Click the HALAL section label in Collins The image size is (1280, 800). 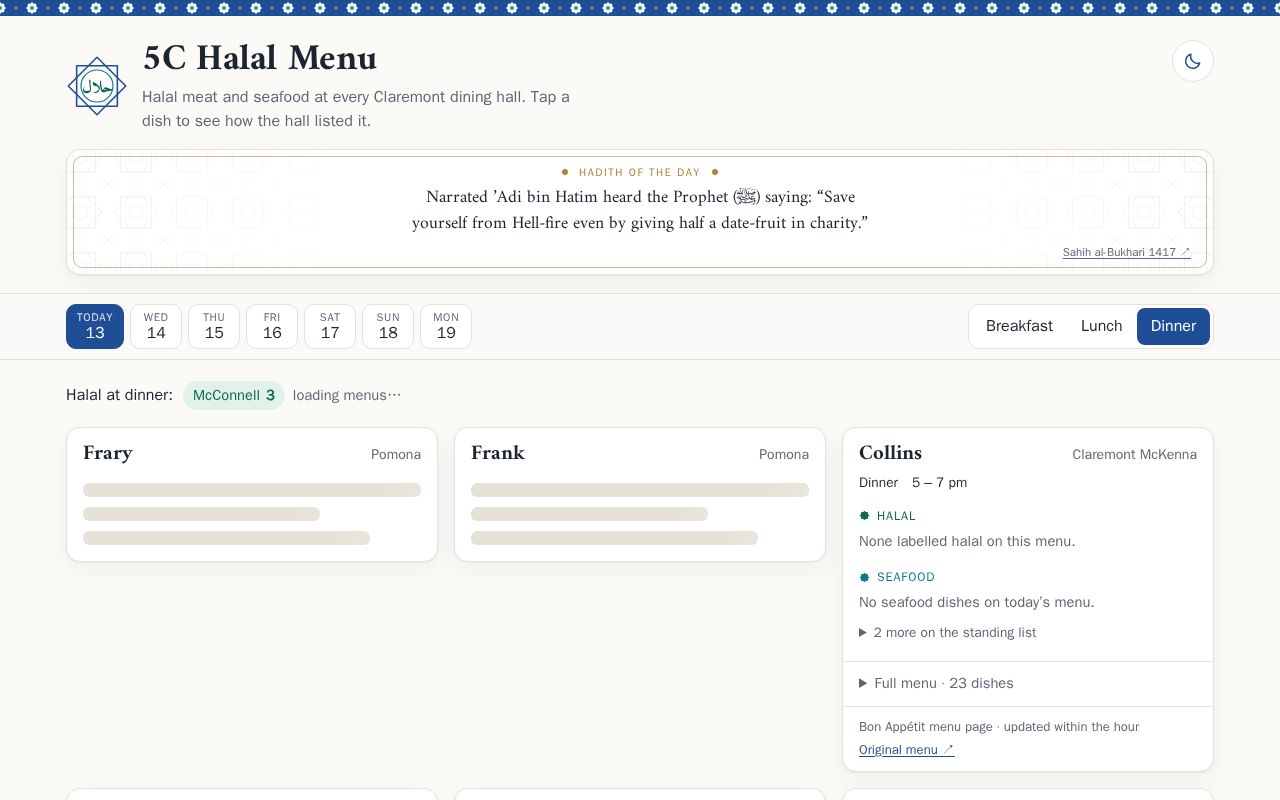click(887, 516)
